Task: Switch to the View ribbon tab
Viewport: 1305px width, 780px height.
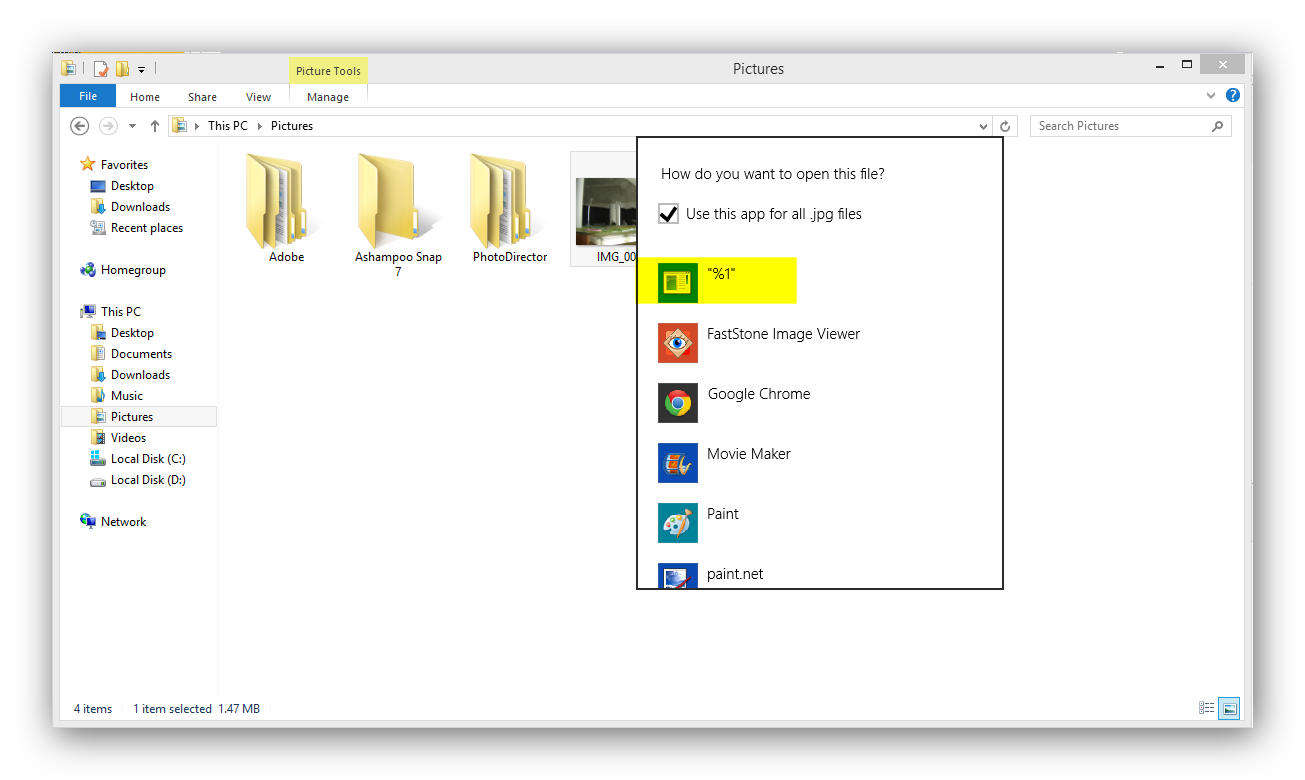Action: pyautogui.click(x=258, y=97)
